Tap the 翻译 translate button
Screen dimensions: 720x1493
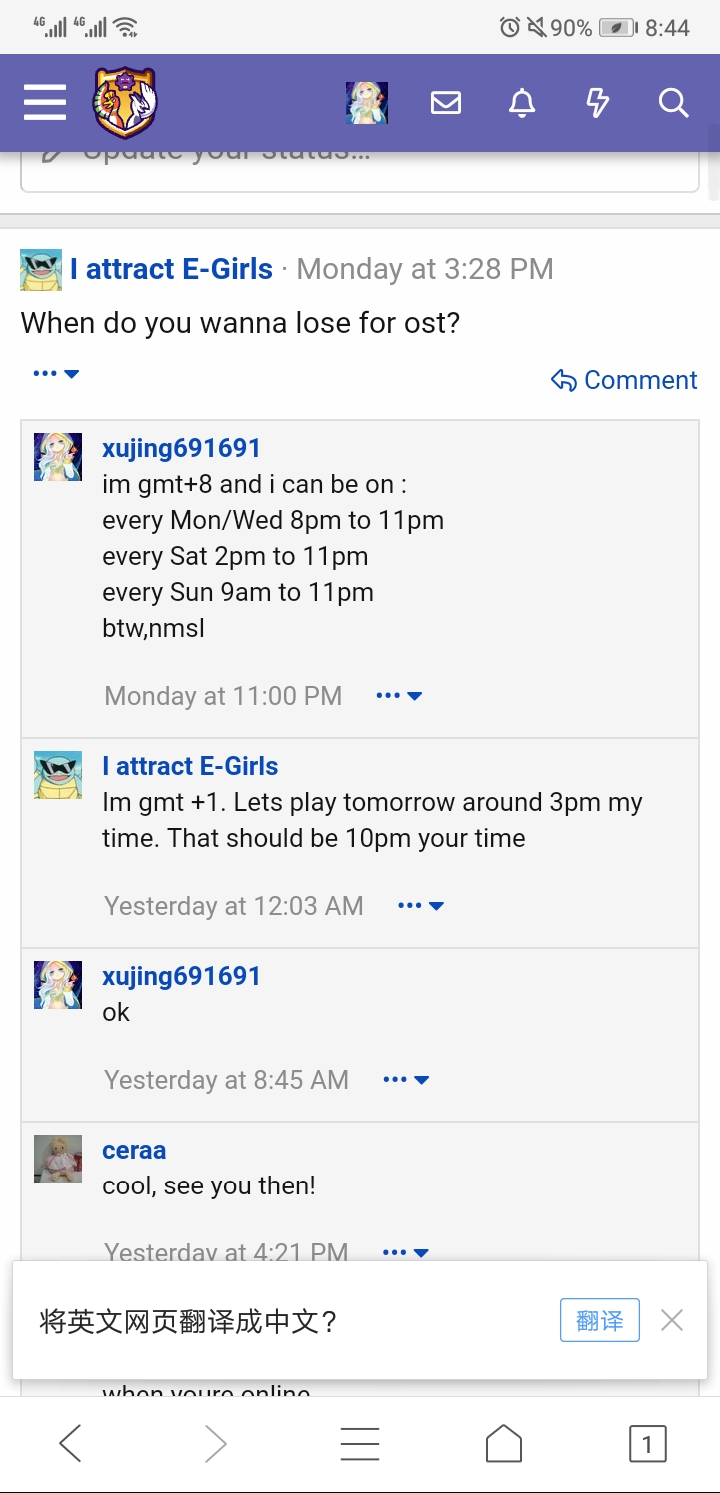tap(600, 1321)
